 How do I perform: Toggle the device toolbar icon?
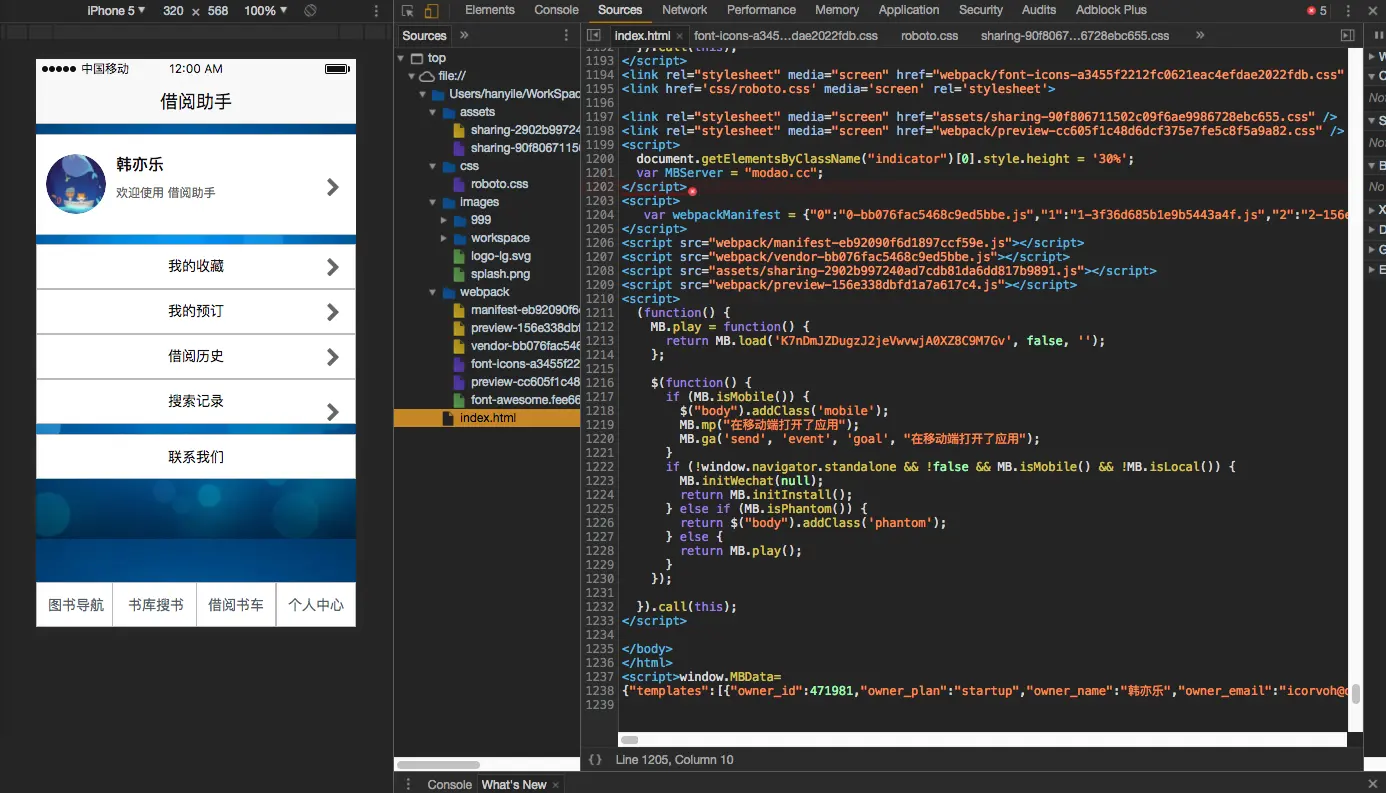431,11
